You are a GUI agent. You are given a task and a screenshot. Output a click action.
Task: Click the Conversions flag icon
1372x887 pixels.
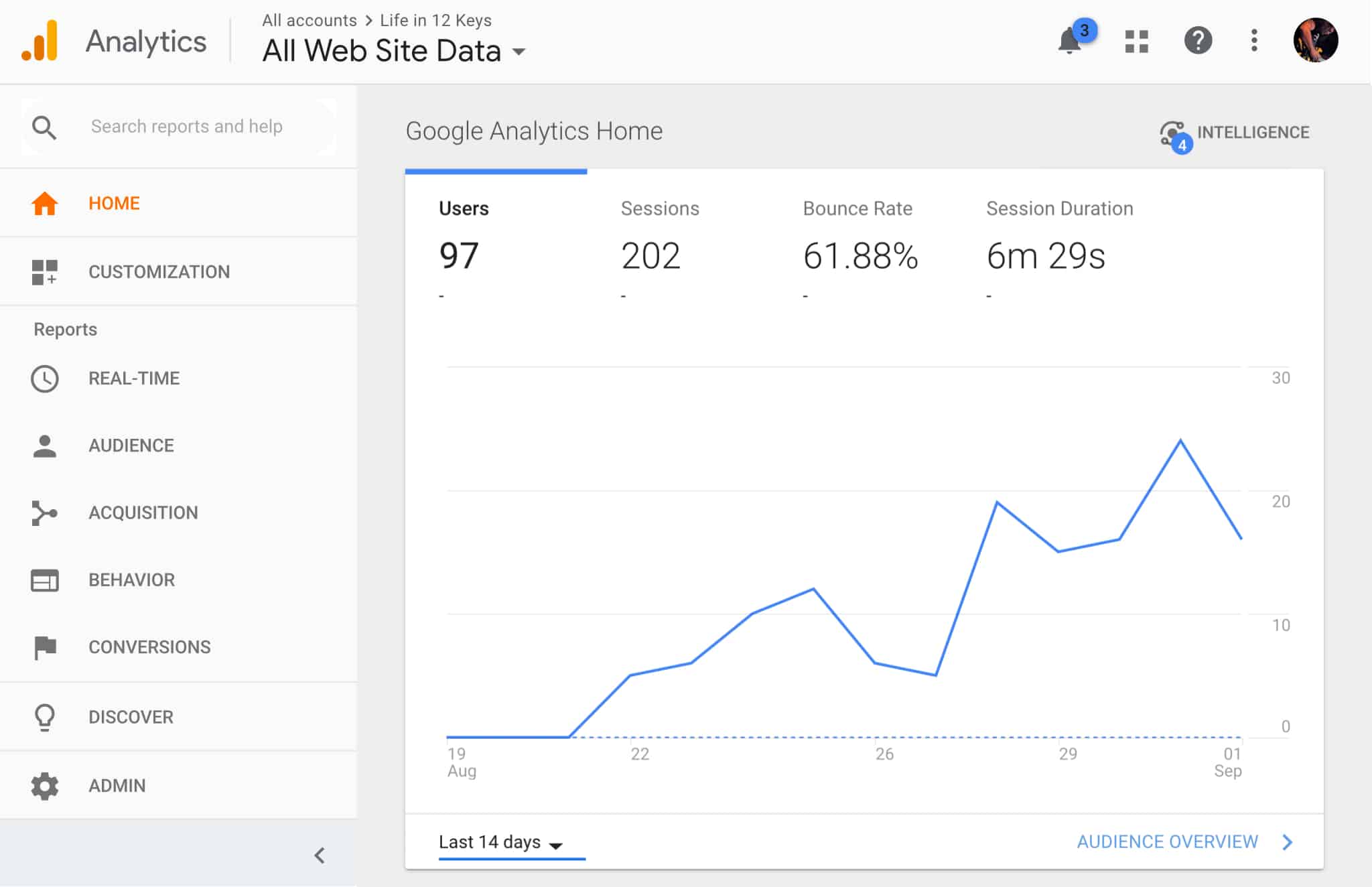coord(45,648)
